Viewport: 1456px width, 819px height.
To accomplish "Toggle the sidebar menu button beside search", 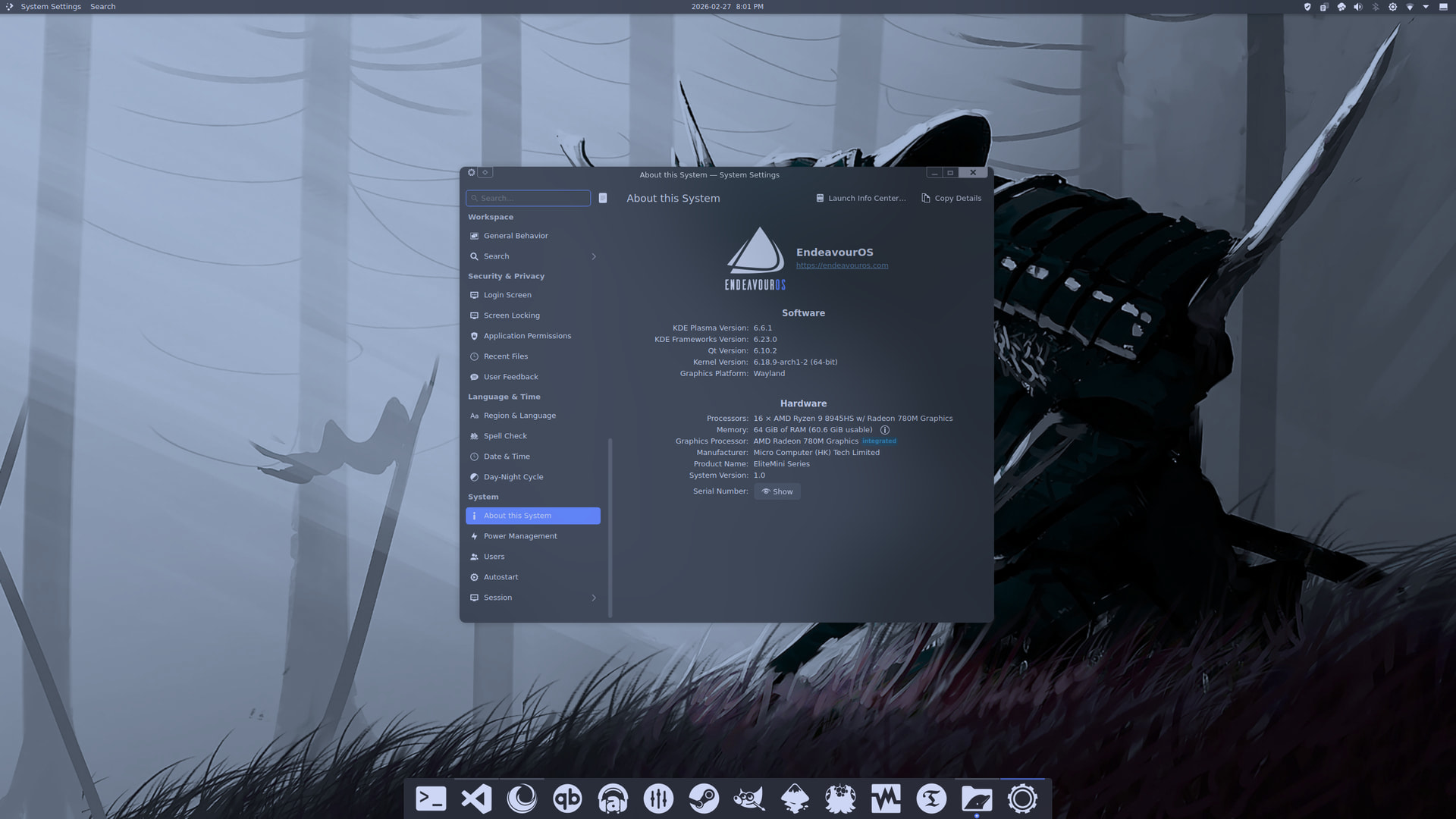I will coord(603,198).
